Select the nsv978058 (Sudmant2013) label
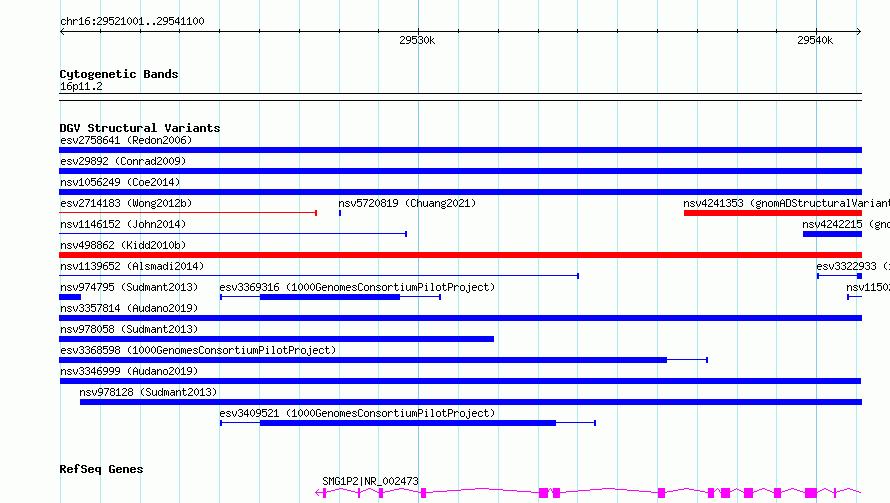This screenshot has height=503, width=890. pyautogui.click(x=129, y=329)
